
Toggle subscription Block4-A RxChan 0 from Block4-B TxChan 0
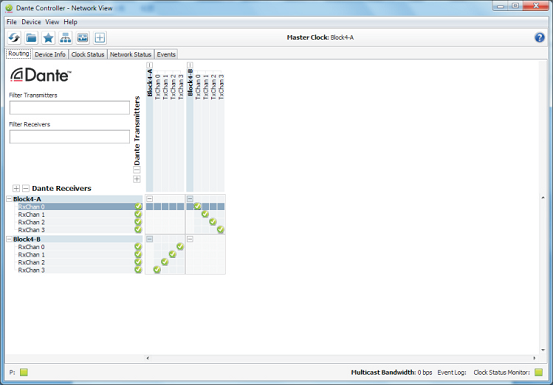[x=197, y=206]
